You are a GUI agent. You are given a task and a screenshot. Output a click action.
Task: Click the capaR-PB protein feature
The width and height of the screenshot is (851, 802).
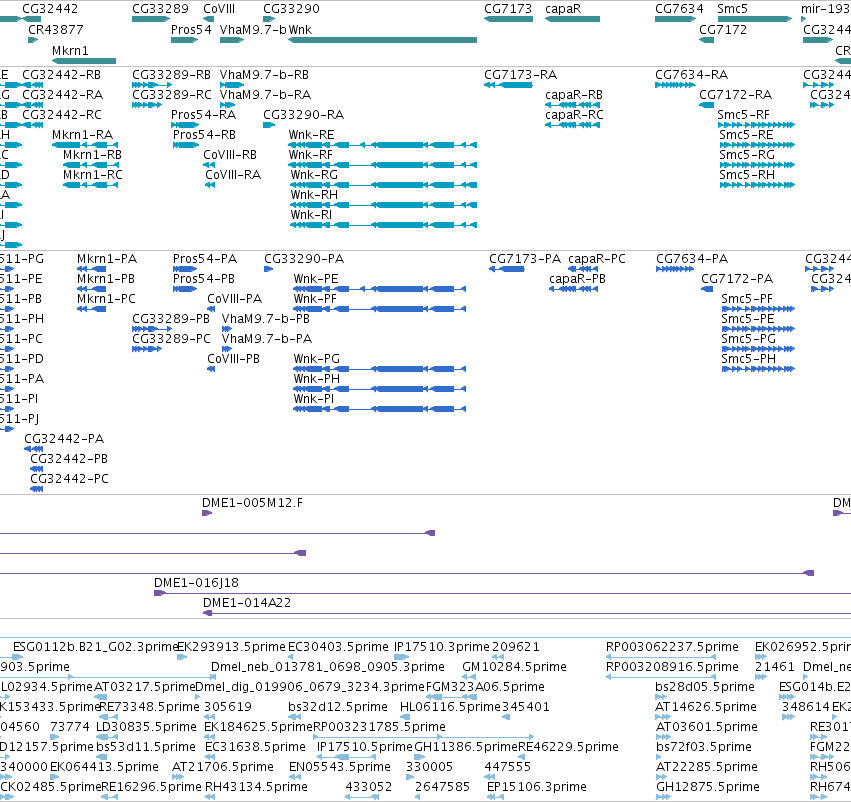574,289
